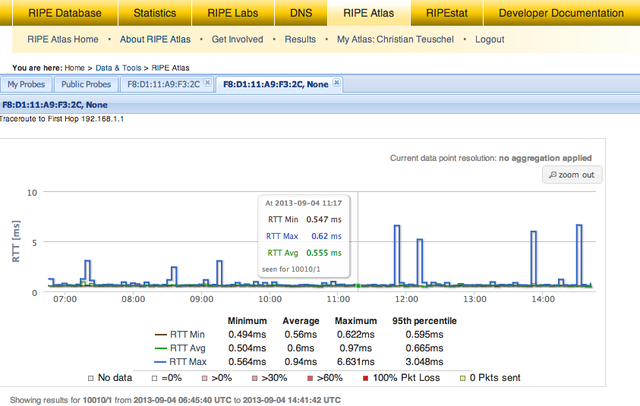Screen dimensions: 640x406
Task: Open Developer Documentation menu
Action: point(561,13)
